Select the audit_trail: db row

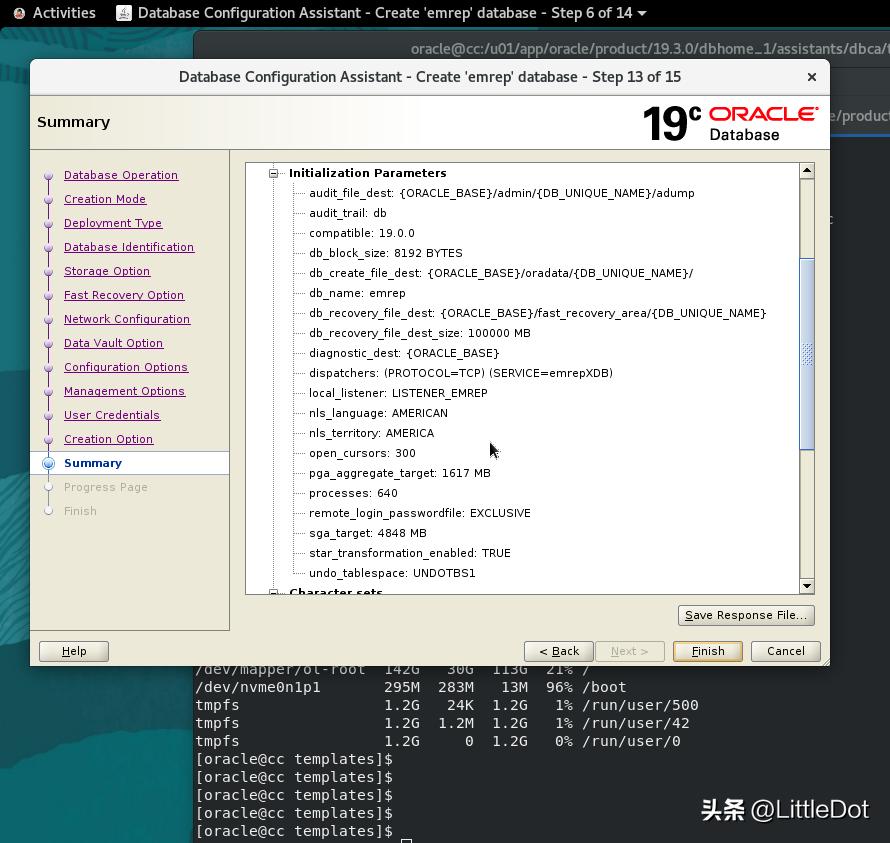click(x=347, y=213)
